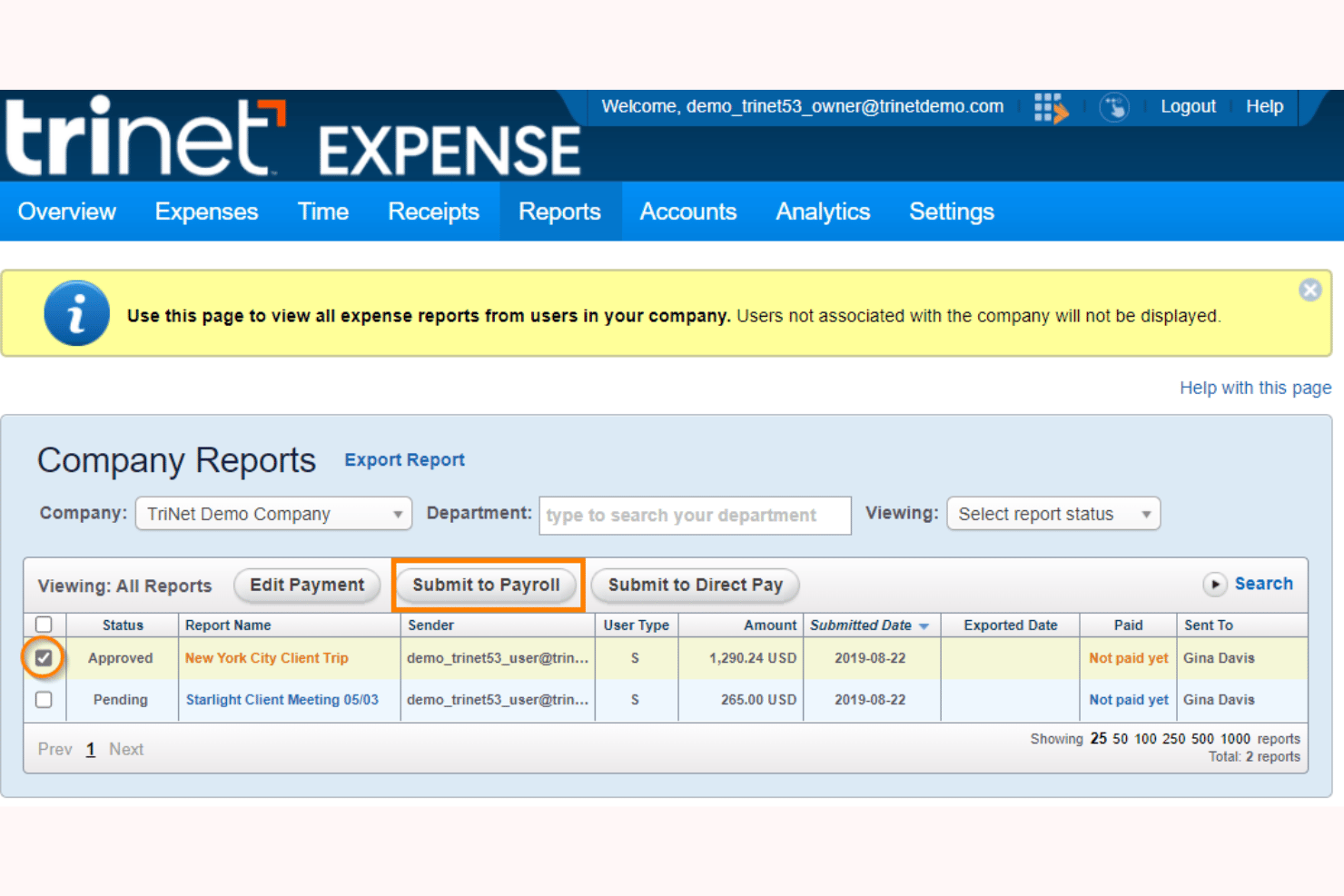Show 1000 reports per page
Screen dimensions: 1344x896
(1235, 739)
